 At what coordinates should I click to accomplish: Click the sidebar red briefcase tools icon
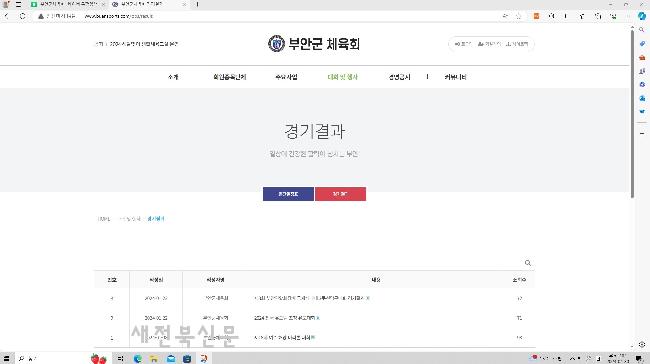coord(642,57)
